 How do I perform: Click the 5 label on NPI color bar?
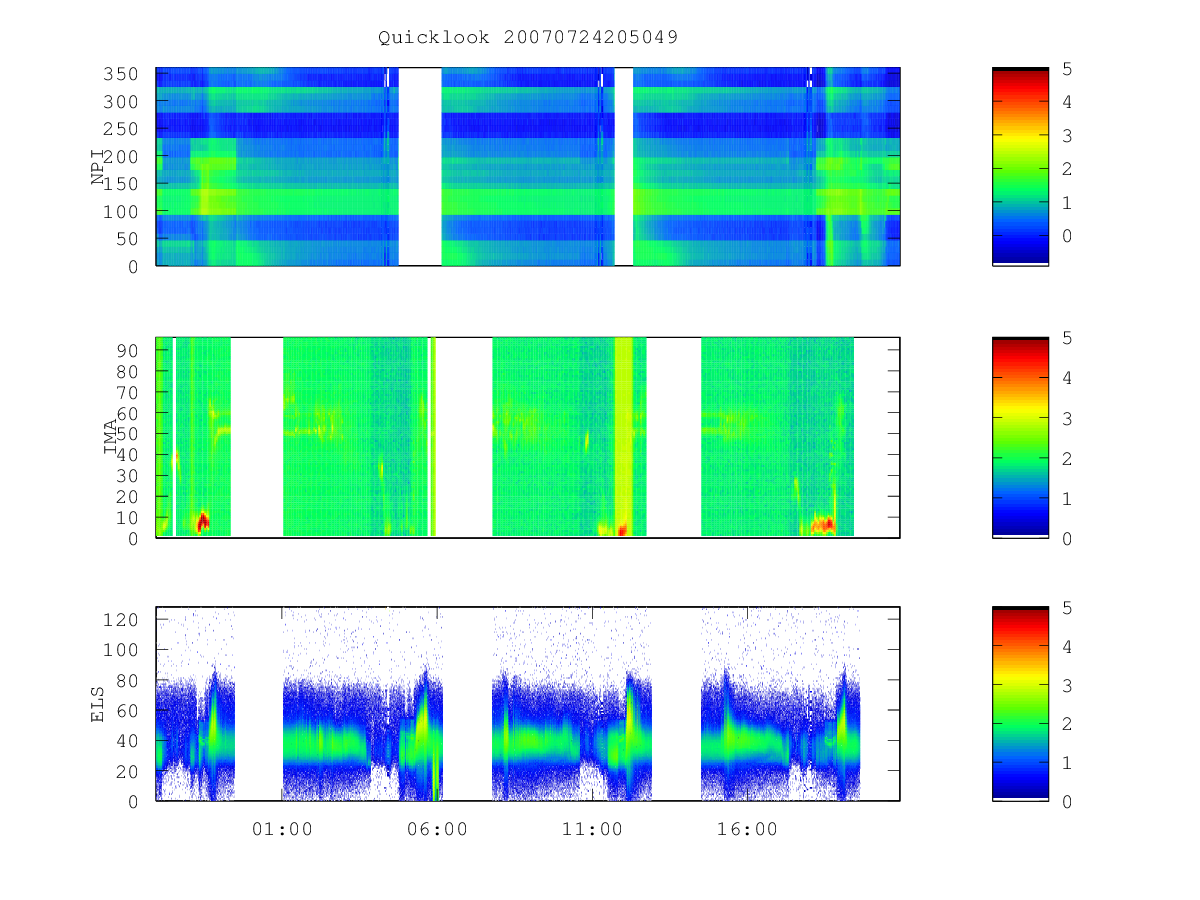[x=1068, y=69]
